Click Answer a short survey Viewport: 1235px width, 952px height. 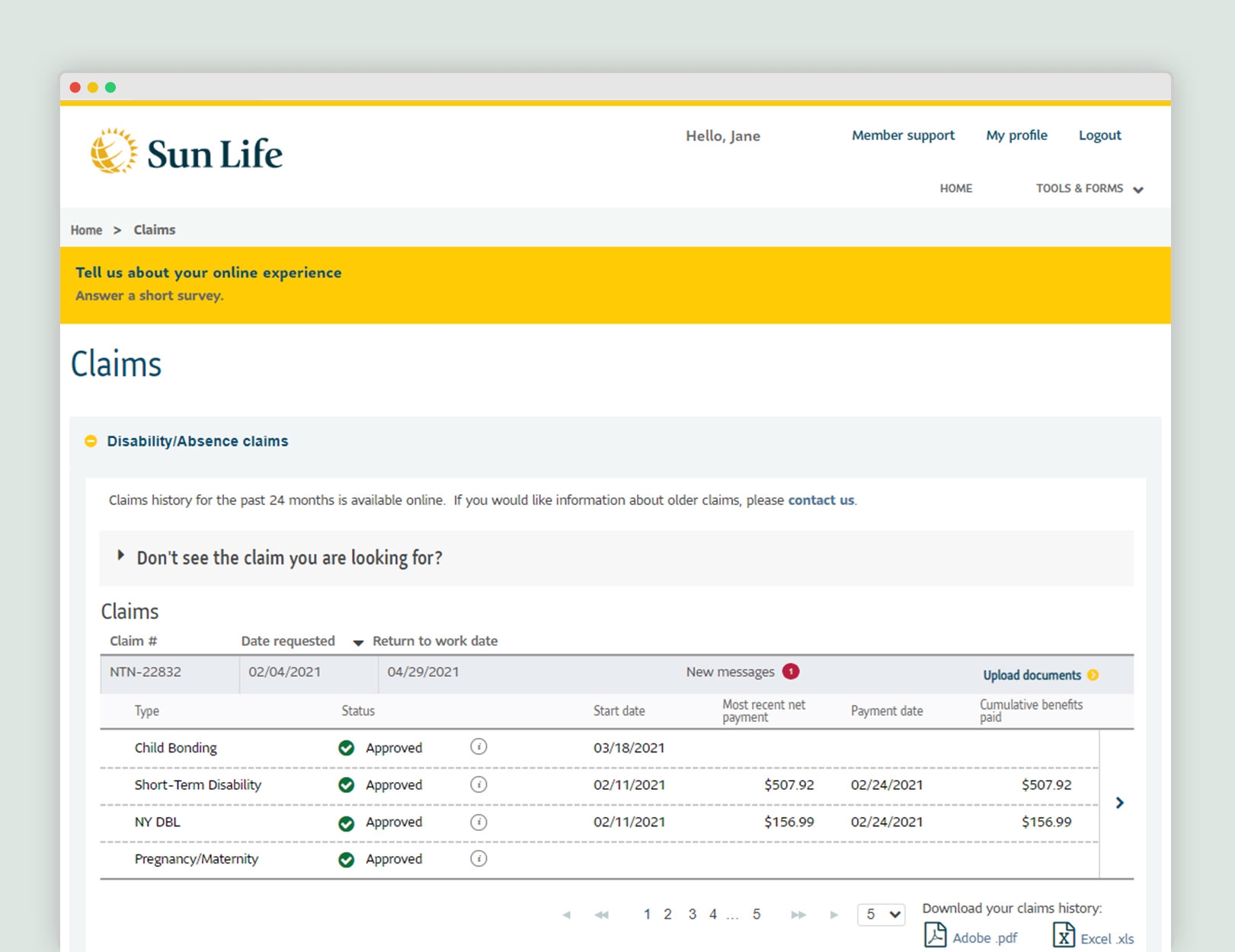tap(149, 296)
